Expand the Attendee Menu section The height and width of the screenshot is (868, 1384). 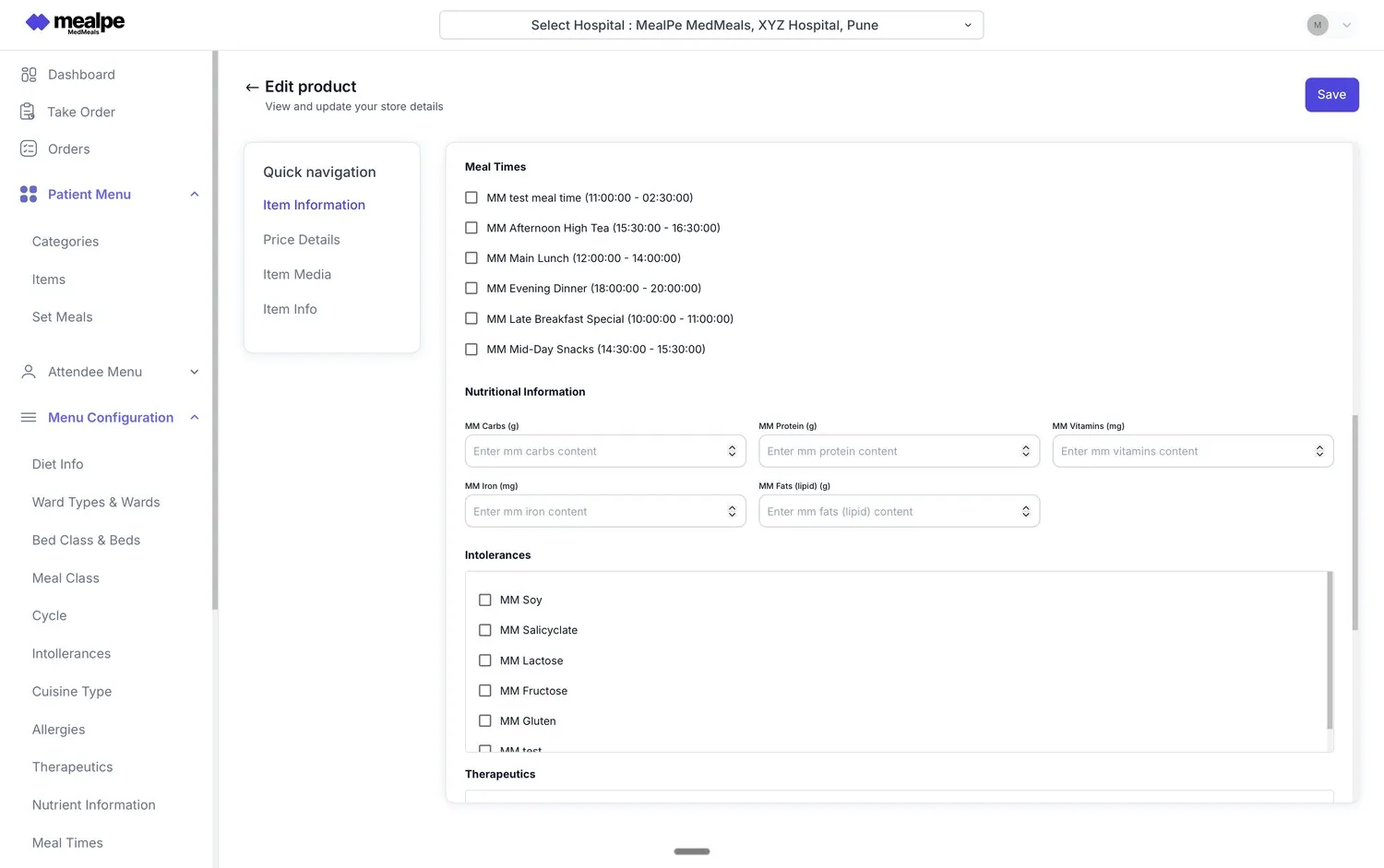(195, 372)
